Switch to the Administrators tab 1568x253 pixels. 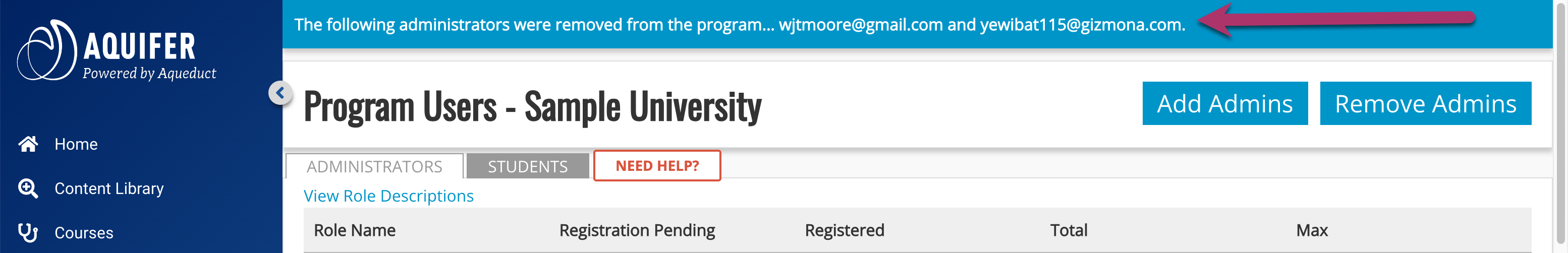[x=374, y=167]
